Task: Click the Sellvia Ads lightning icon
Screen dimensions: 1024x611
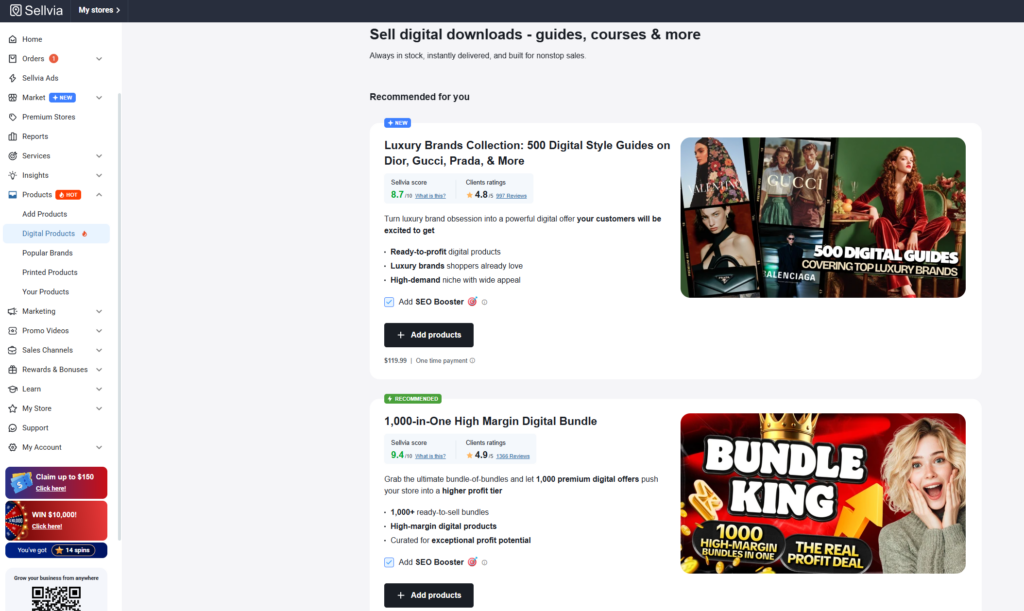Action: pyautogui.click(x=12, y=78)
